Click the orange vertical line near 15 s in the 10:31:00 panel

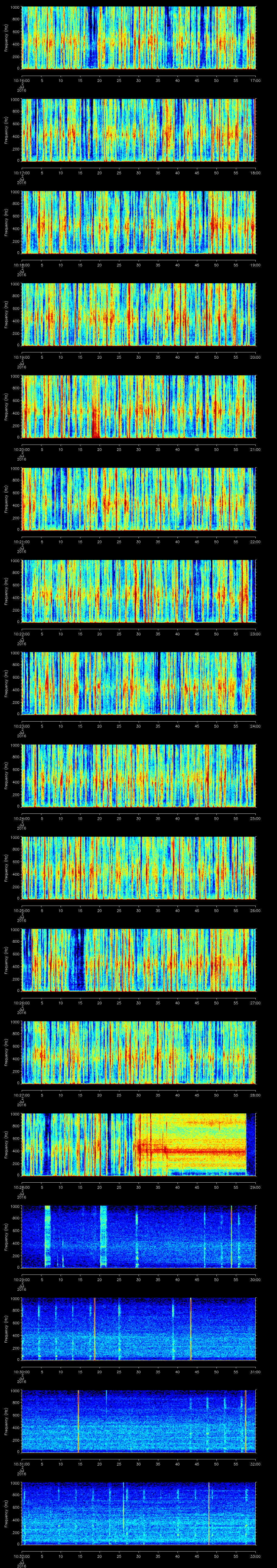78,1421
